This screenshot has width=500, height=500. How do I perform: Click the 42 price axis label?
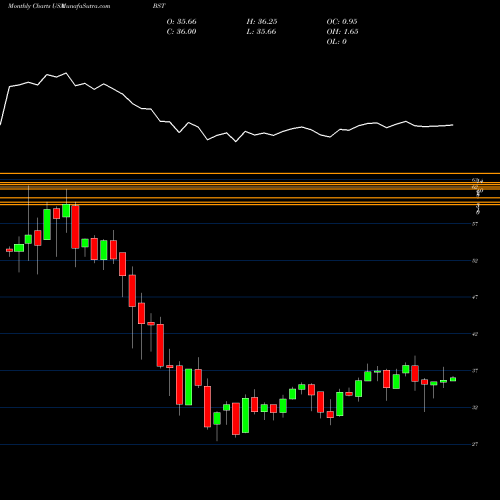point(475,334)
